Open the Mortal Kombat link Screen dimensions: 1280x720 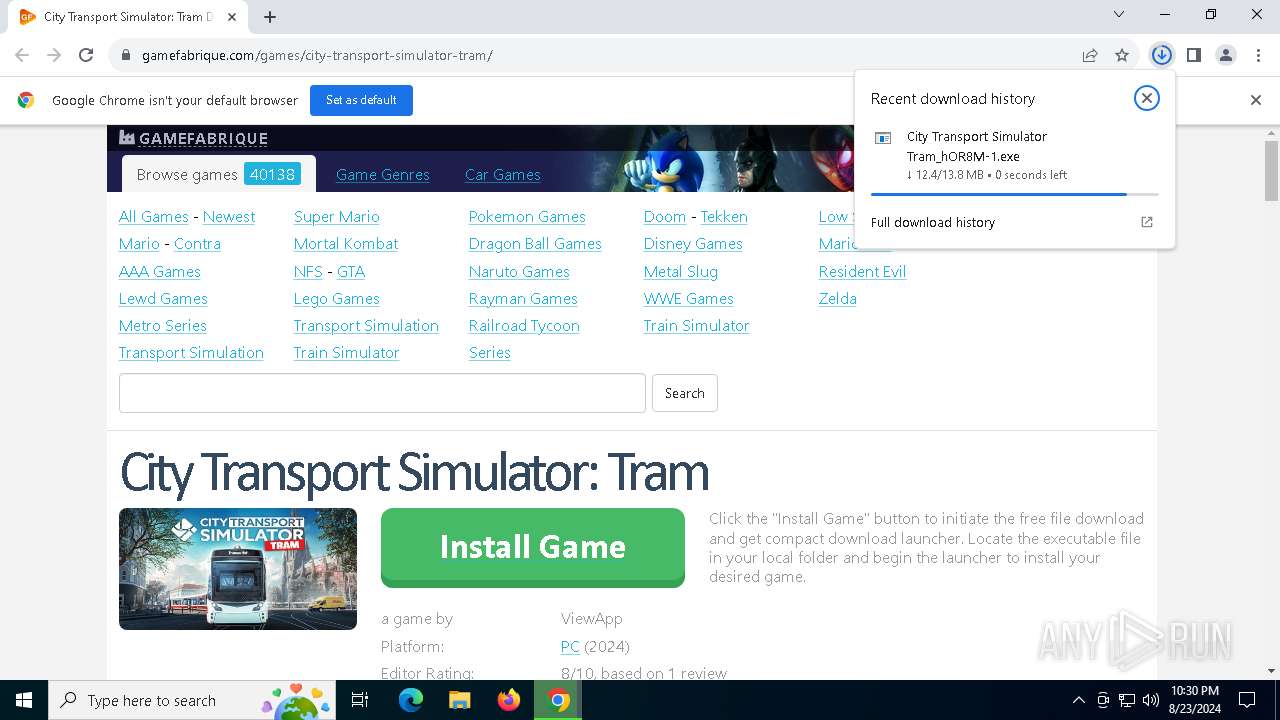click(346, 243)
